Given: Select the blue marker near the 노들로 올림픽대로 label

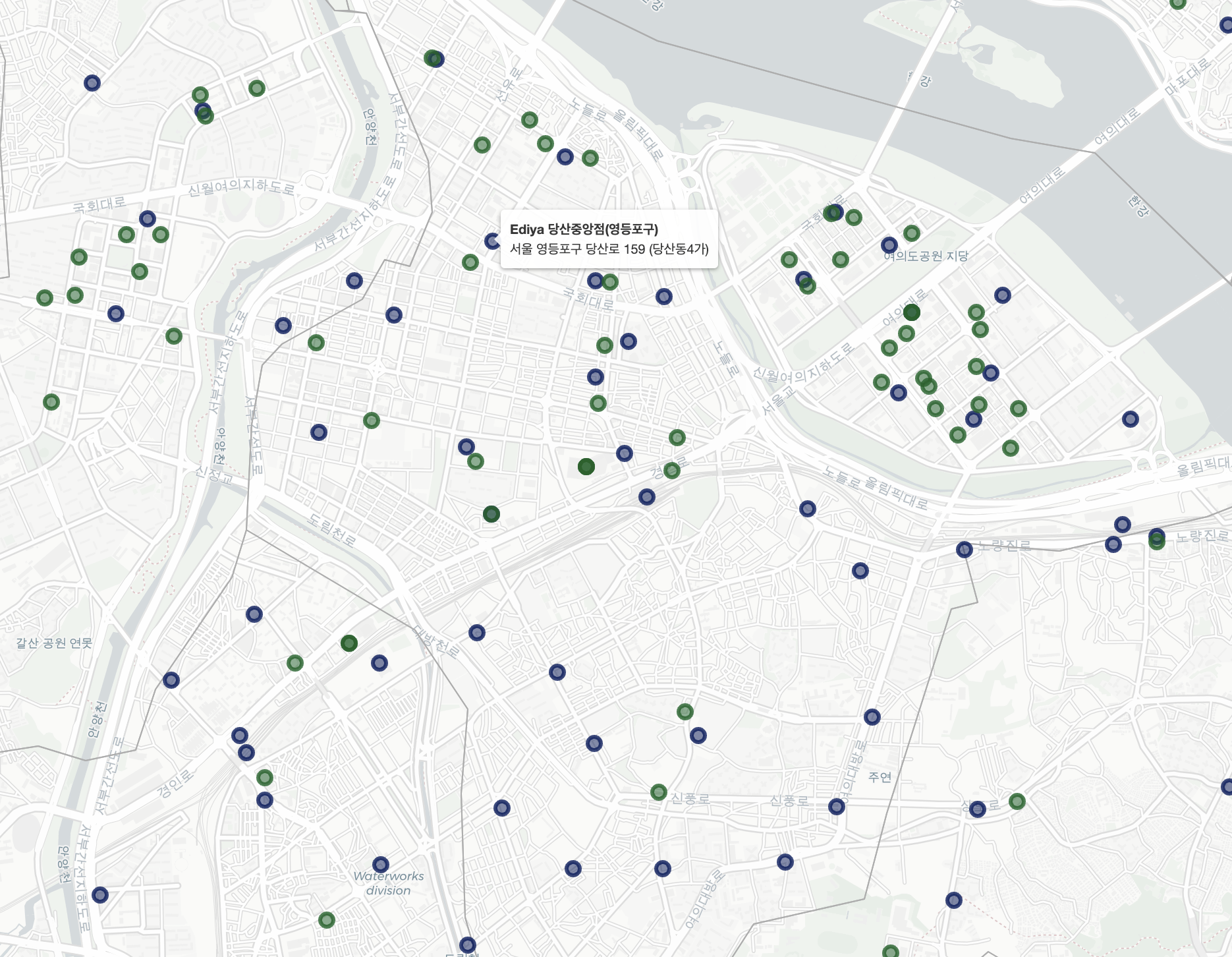Looking at the screenshot, I should pos(808,509).
